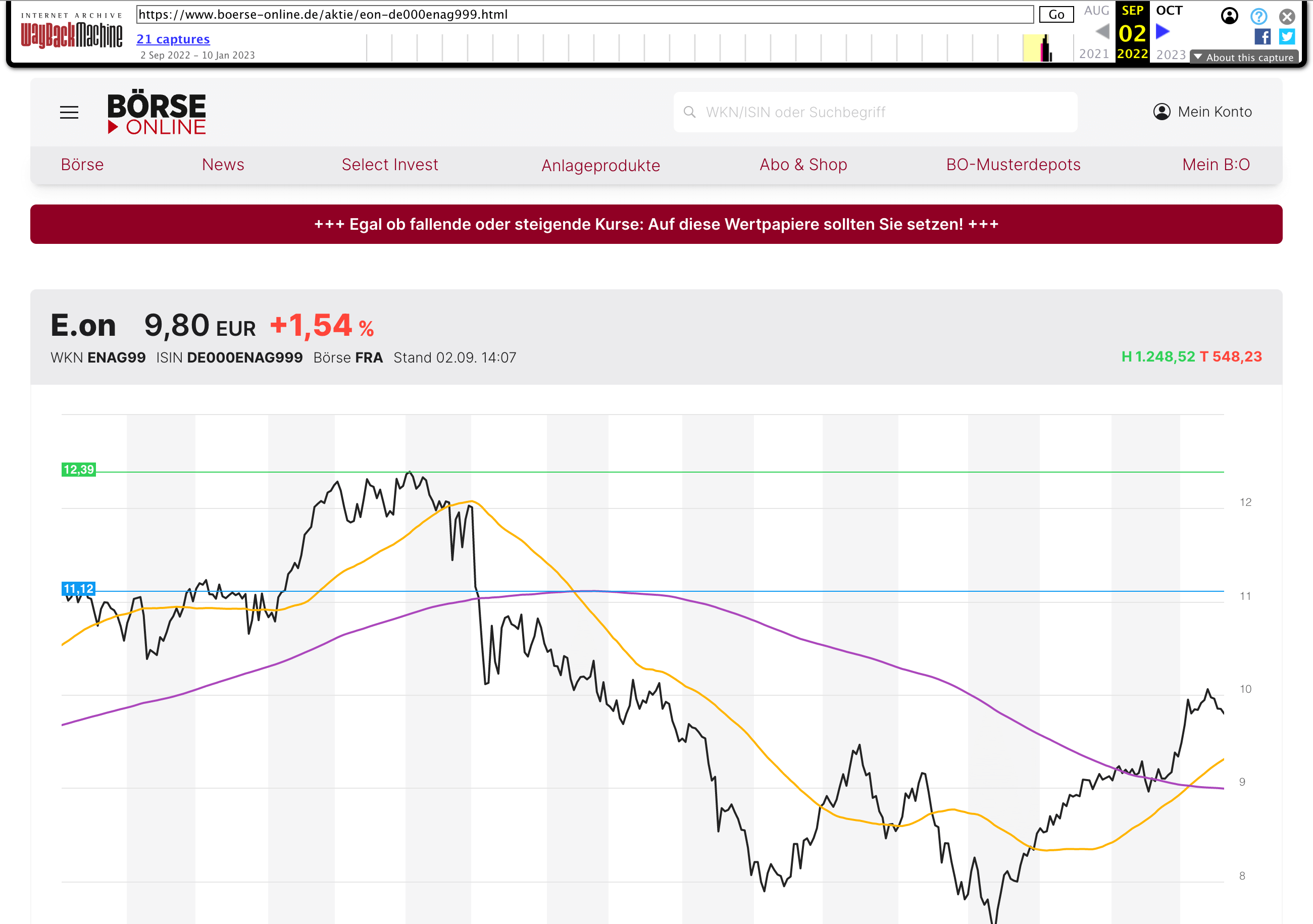
Task: Open the News menu item
Action: pyautogui.click(x=223, y=165)
